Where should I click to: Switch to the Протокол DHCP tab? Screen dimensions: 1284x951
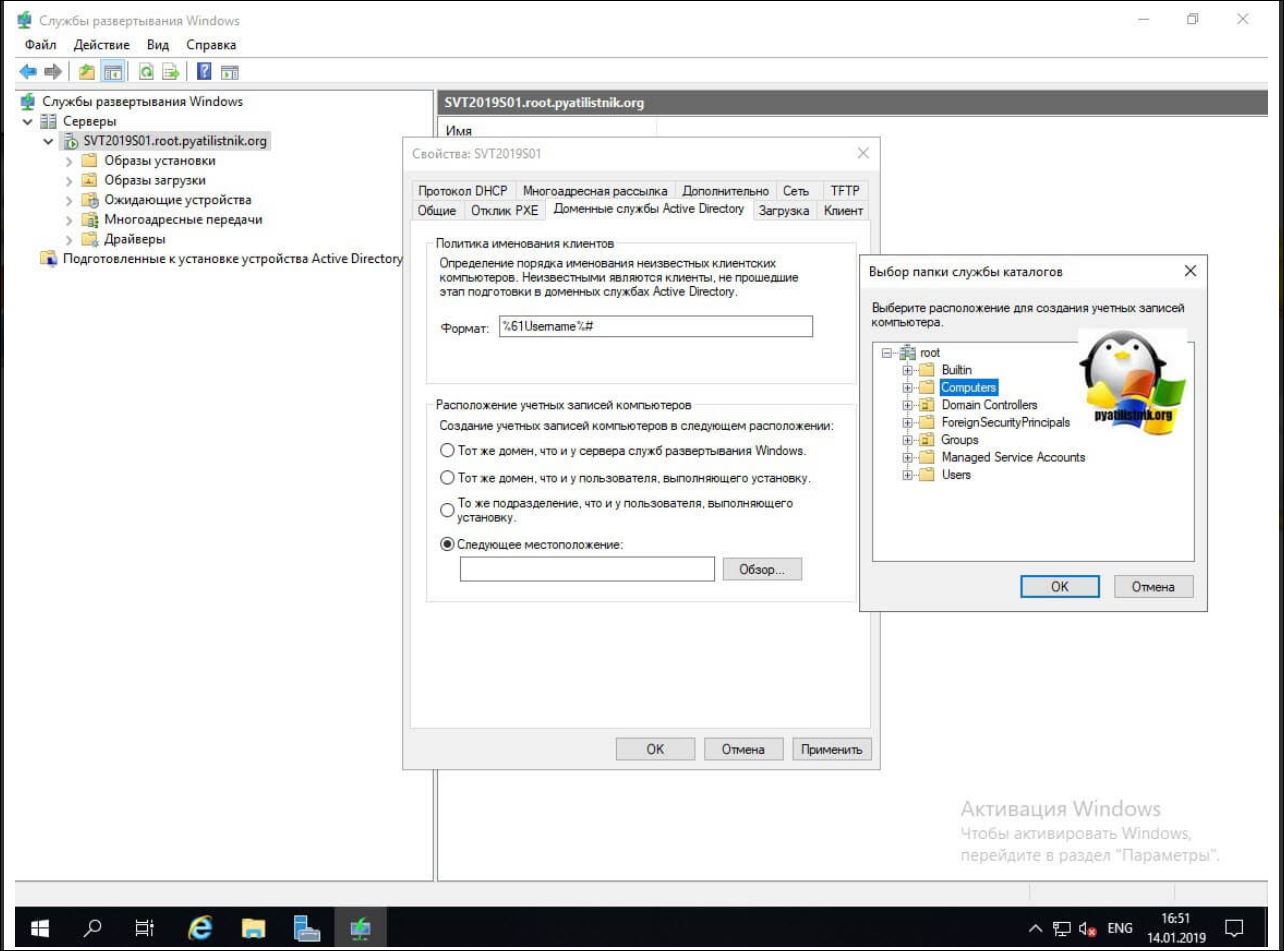[x=463, y=191]
